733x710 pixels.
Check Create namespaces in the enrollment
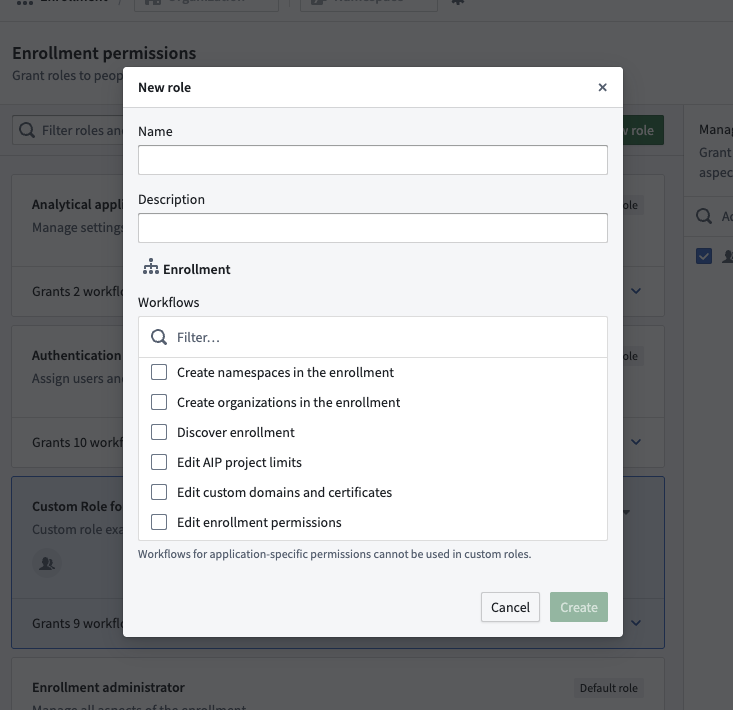159,372
